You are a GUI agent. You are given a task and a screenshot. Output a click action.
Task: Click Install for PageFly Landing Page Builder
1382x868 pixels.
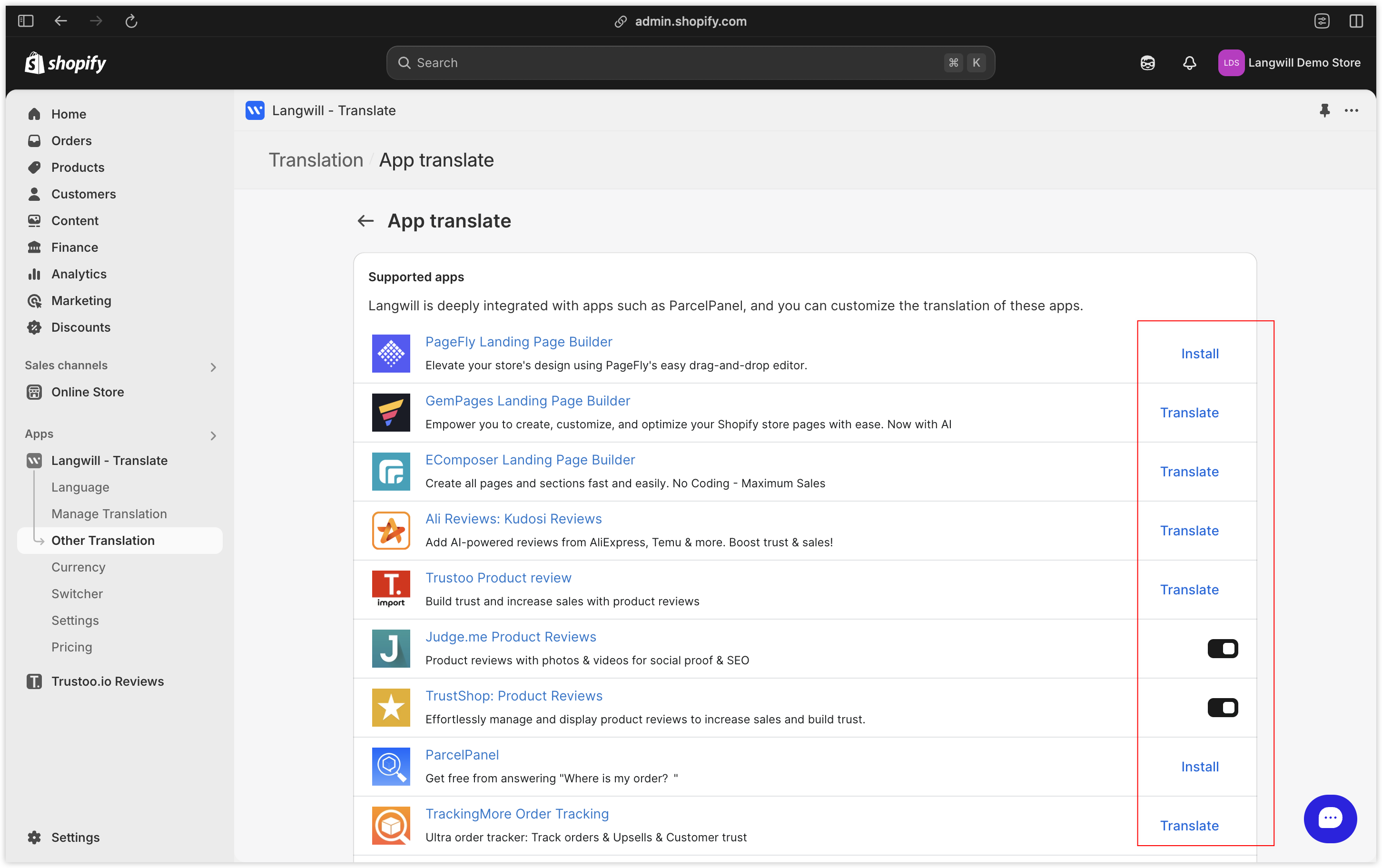click(1199, 354)
